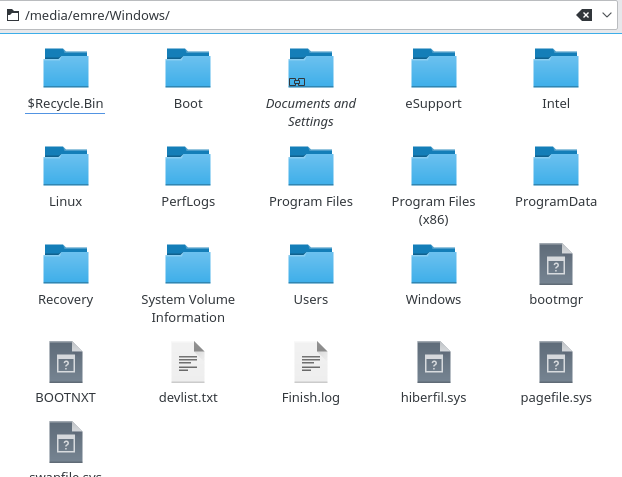
Task: Click the "System Volume Information" label
Action: 188,308
